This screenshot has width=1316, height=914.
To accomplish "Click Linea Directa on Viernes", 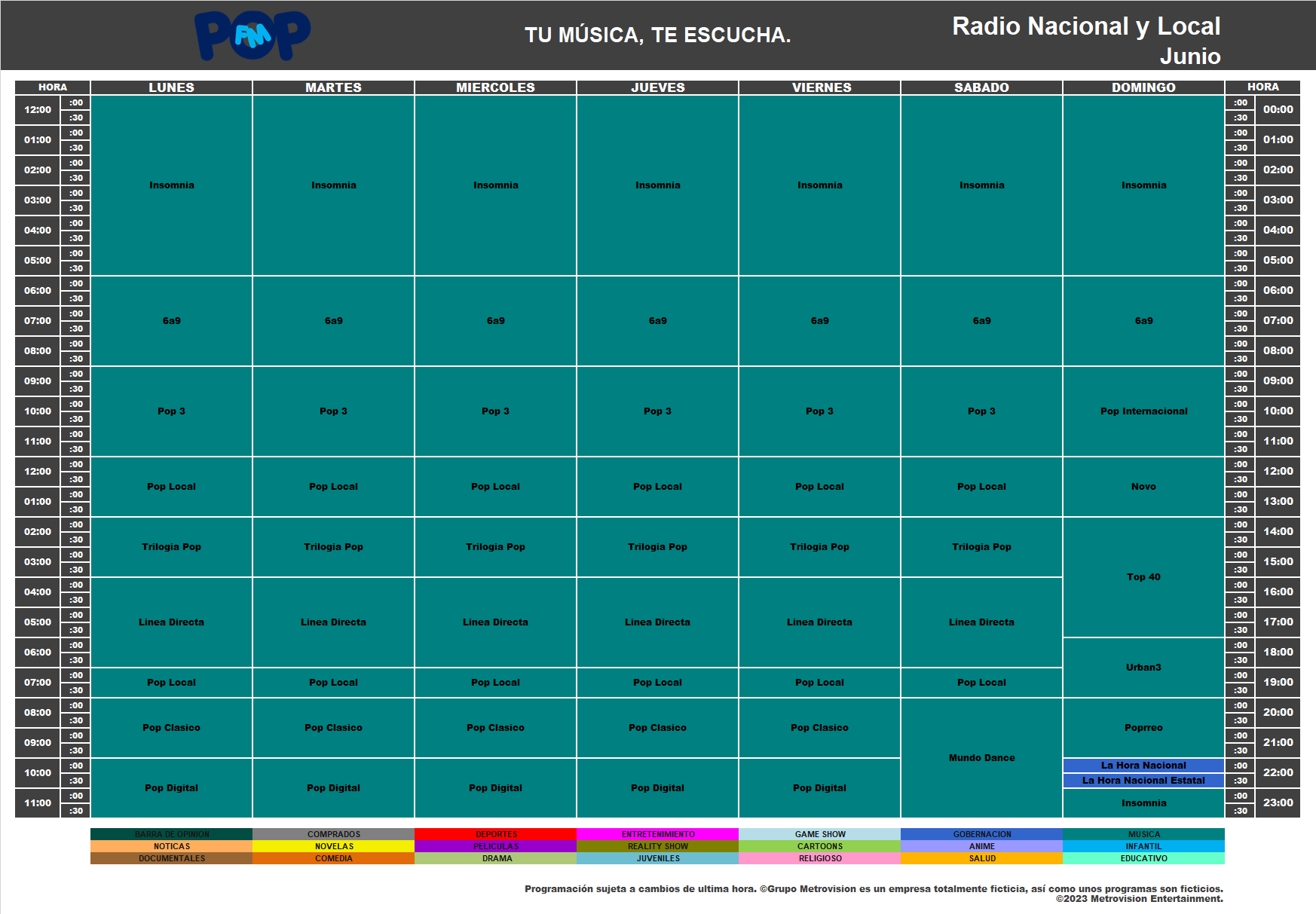I will tap(819, 622).
